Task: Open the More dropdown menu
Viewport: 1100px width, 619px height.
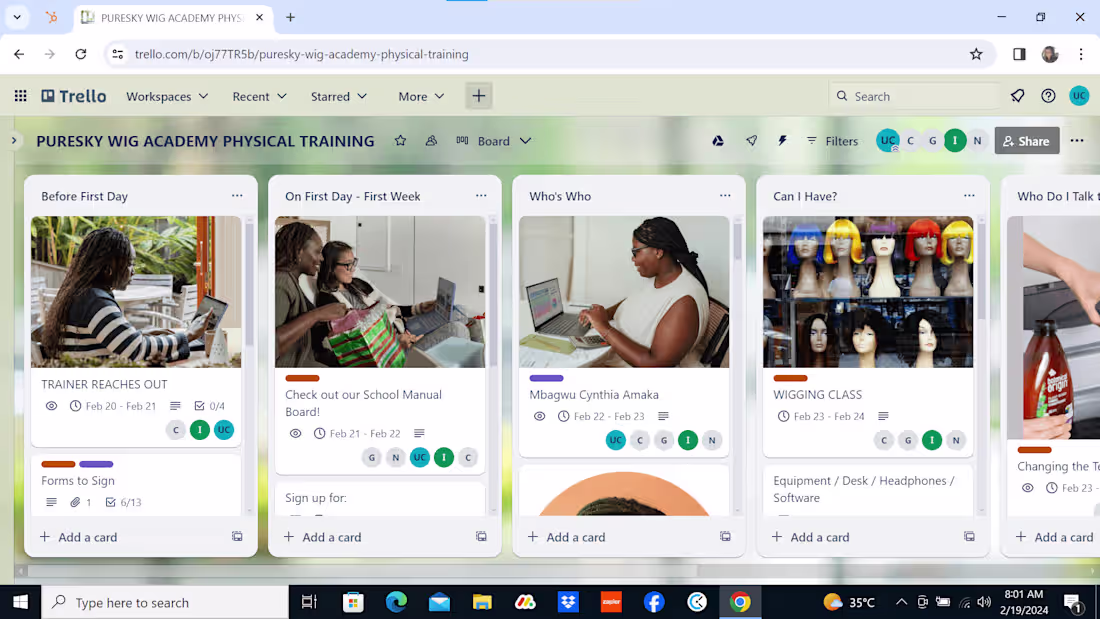Action: click(x=421, y=96)
